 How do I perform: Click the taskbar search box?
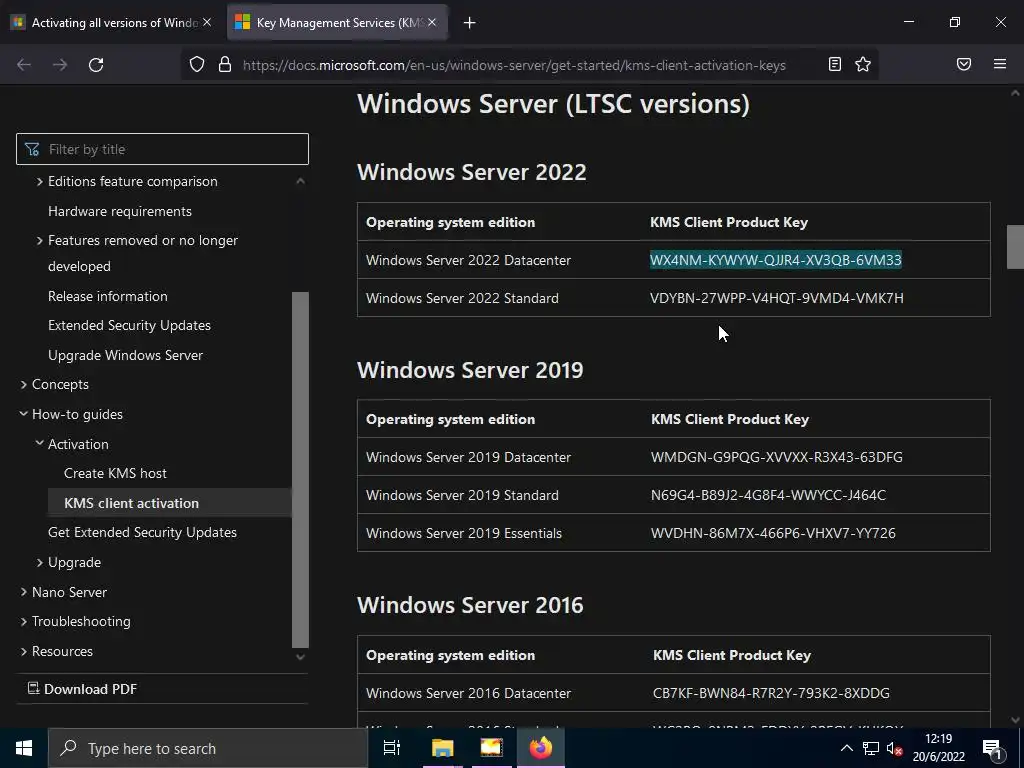pyautogui.click(x=208, y=748)
